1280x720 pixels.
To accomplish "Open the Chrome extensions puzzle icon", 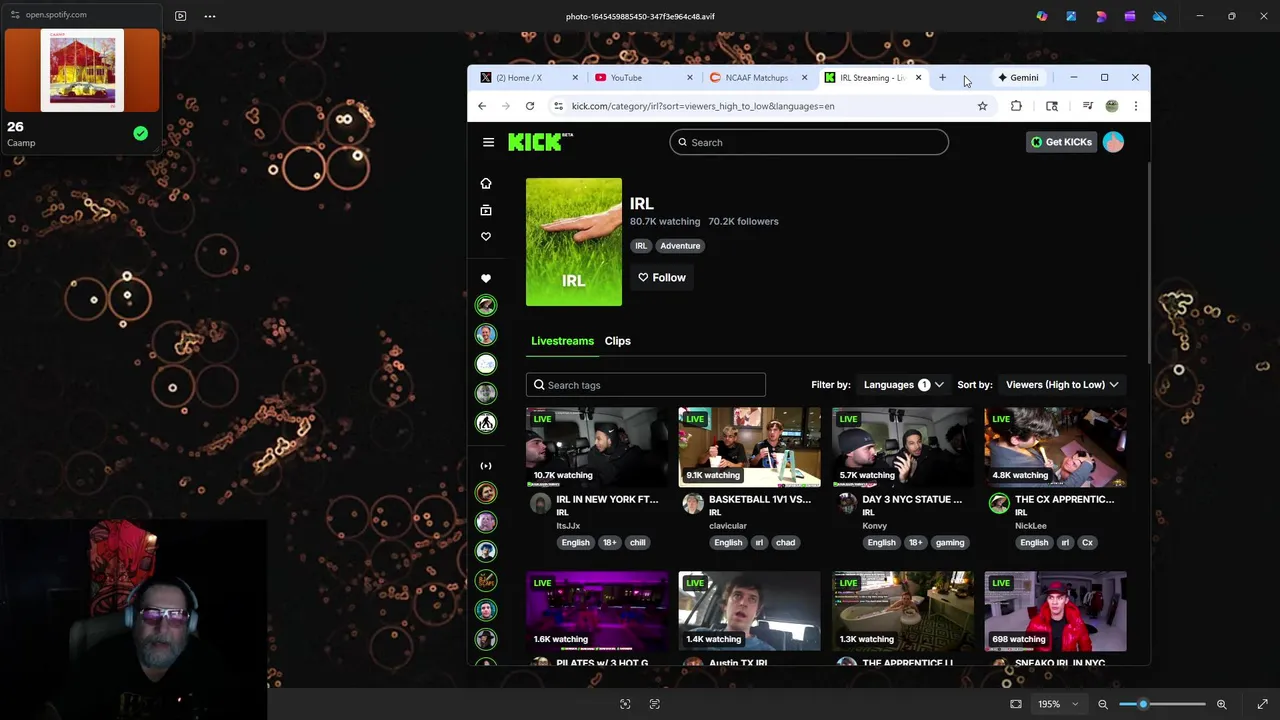I will click(1016, 106).
